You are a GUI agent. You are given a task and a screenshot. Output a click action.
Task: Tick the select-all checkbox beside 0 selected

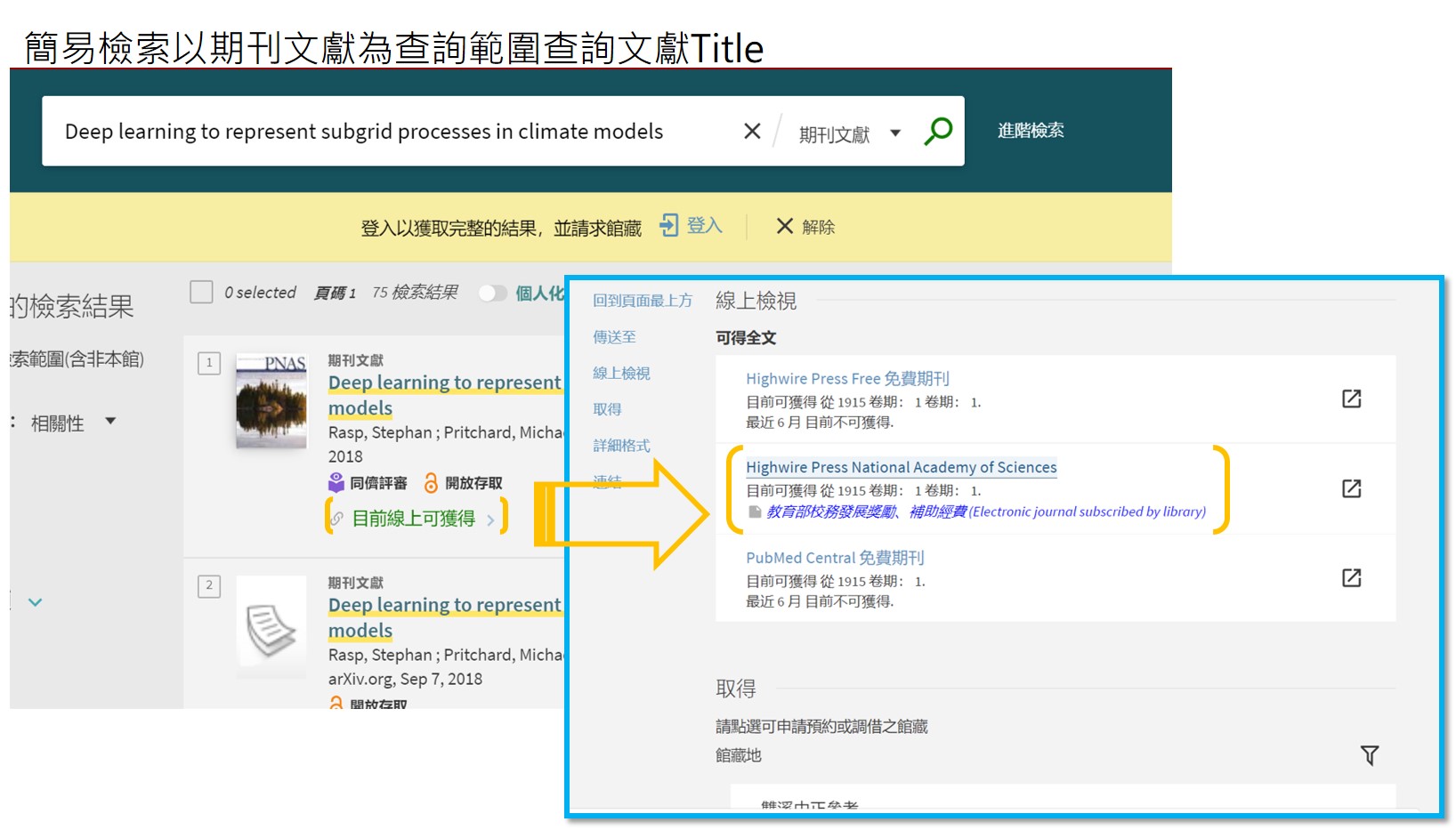coord(201,293)
